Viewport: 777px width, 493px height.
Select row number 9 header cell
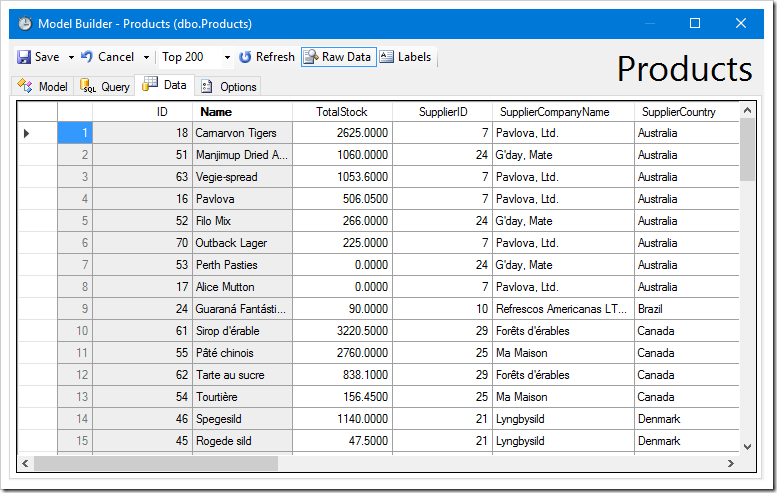75,309
